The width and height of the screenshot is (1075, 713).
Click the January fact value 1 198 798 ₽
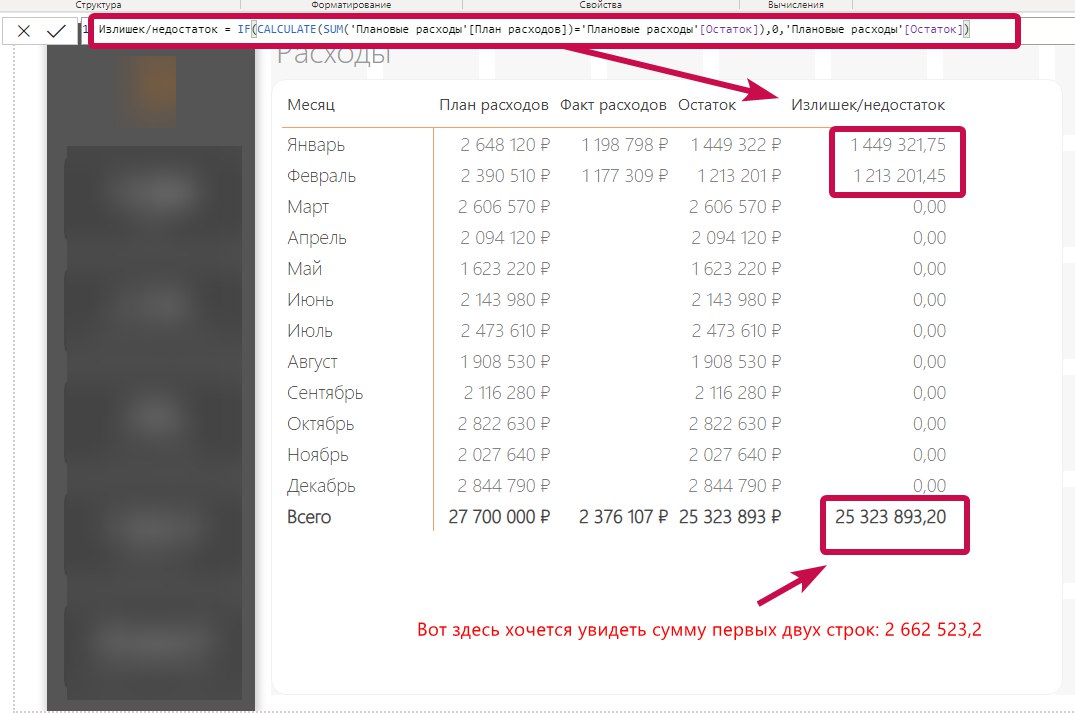pos(625,145)
